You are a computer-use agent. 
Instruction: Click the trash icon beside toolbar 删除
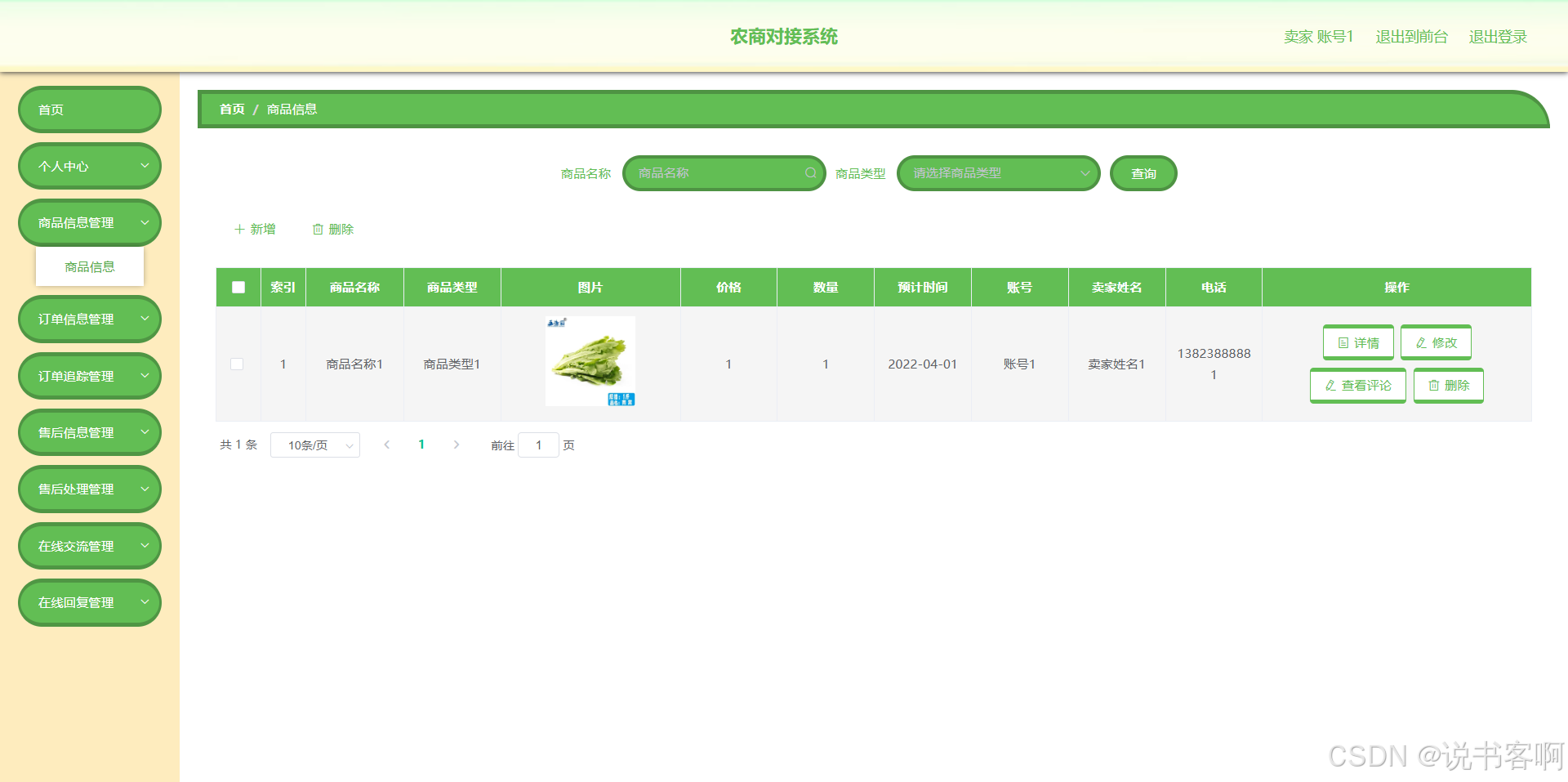318,230
